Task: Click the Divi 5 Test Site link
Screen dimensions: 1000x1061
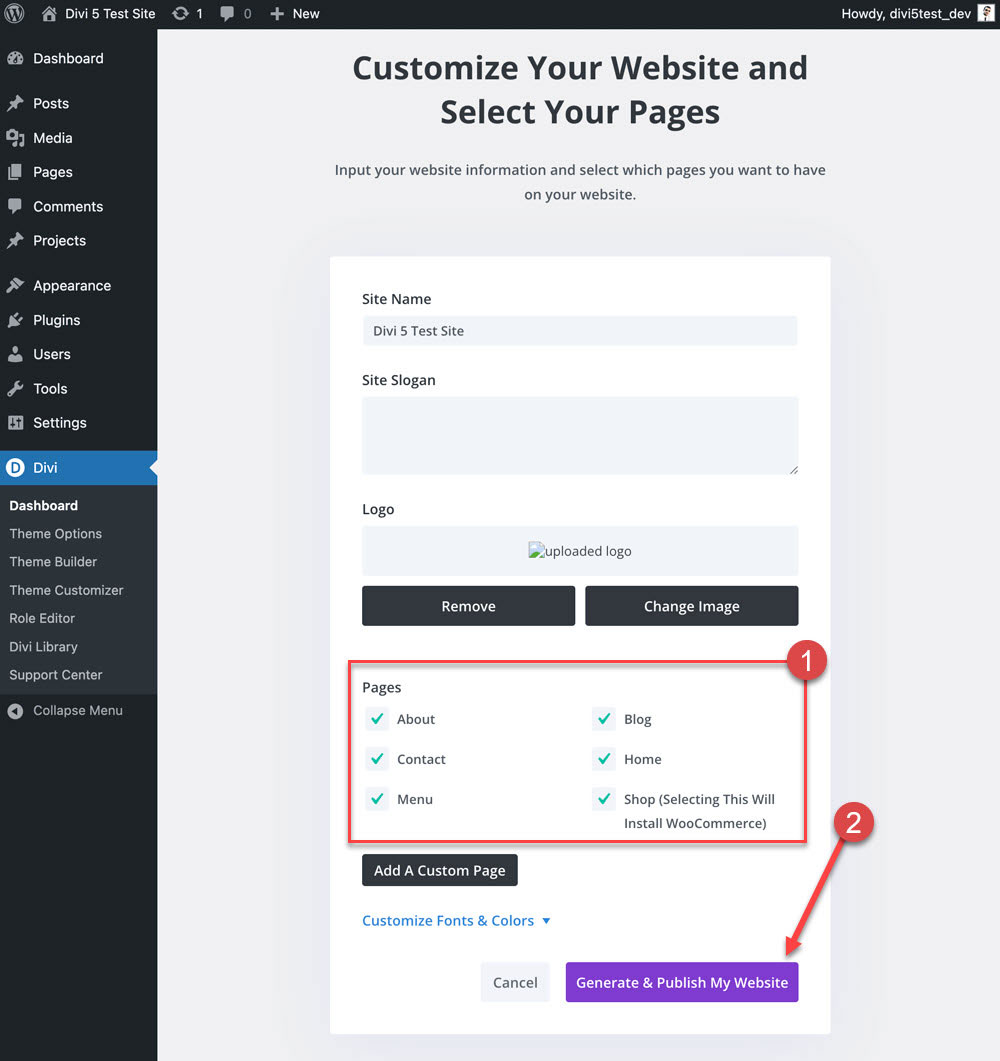Action: coord(110,14)
